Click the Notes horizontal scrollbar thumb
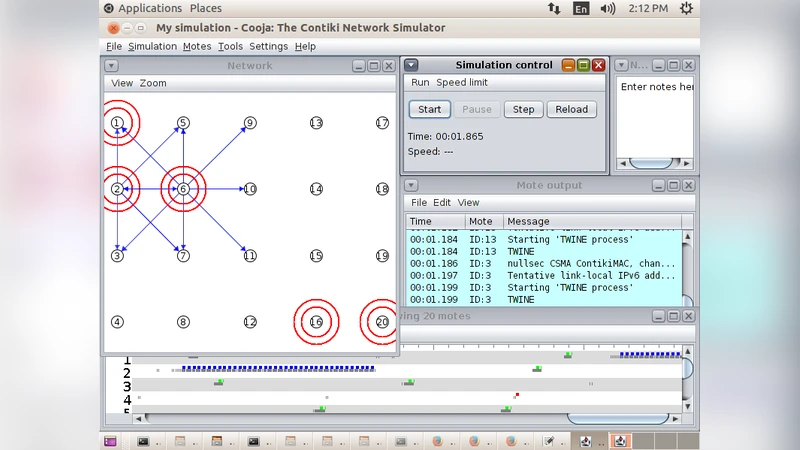800x450 pixels. [652, 163]
